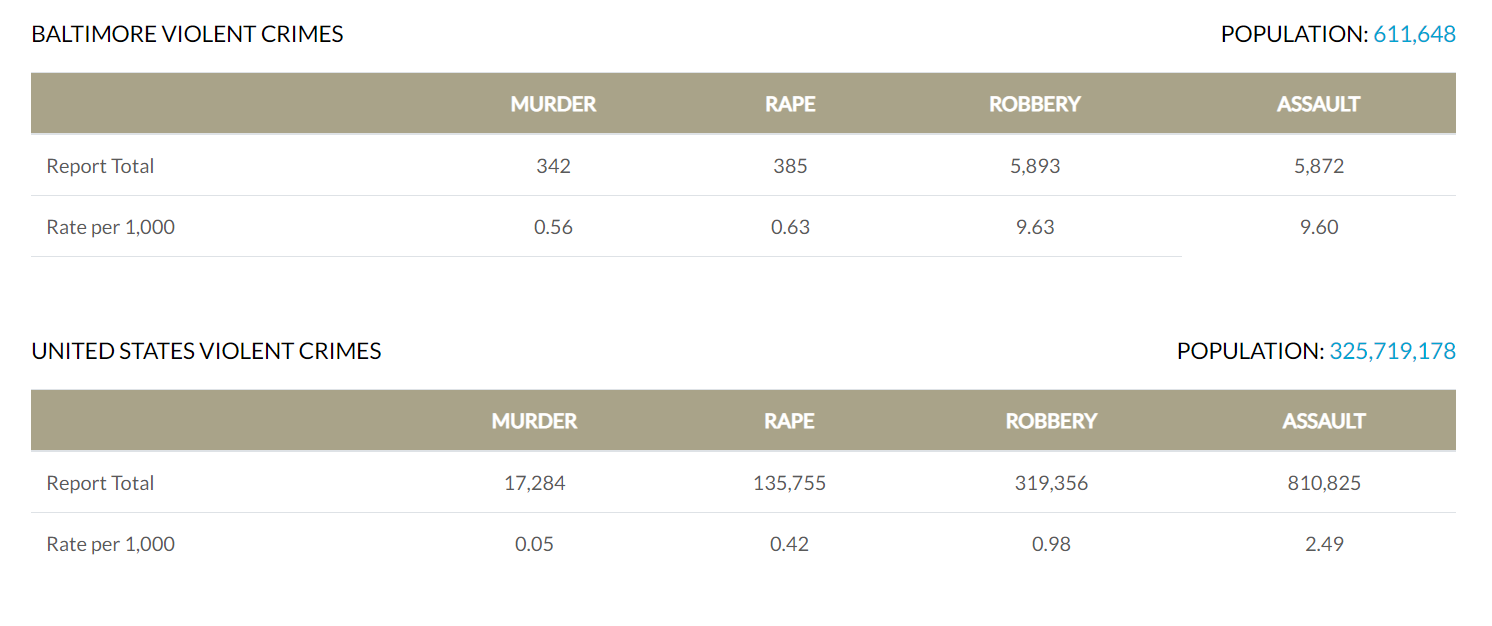
Task: Select the Baltimore table MURDER column header
Action: pyautogui.click(x=553, y=104)
